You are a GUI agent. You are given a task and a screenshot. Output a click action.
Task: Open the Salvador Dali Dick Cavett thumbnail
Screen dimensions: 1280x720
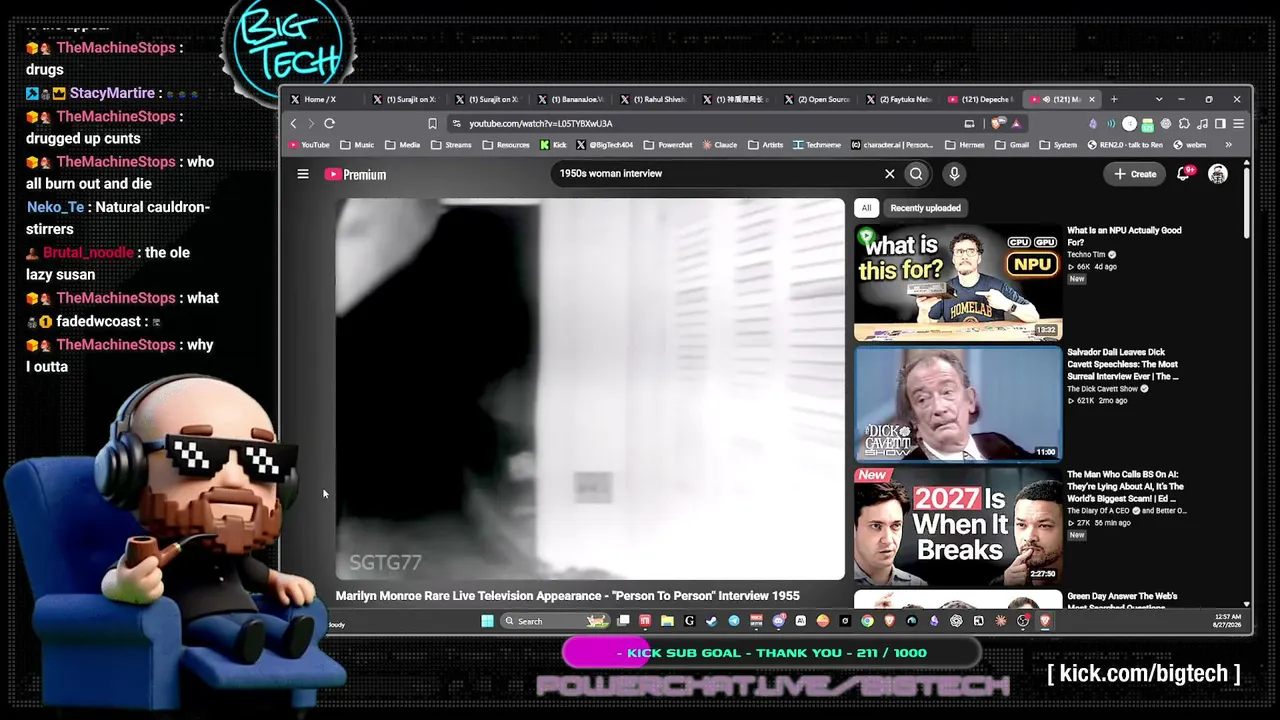[958, 404]
